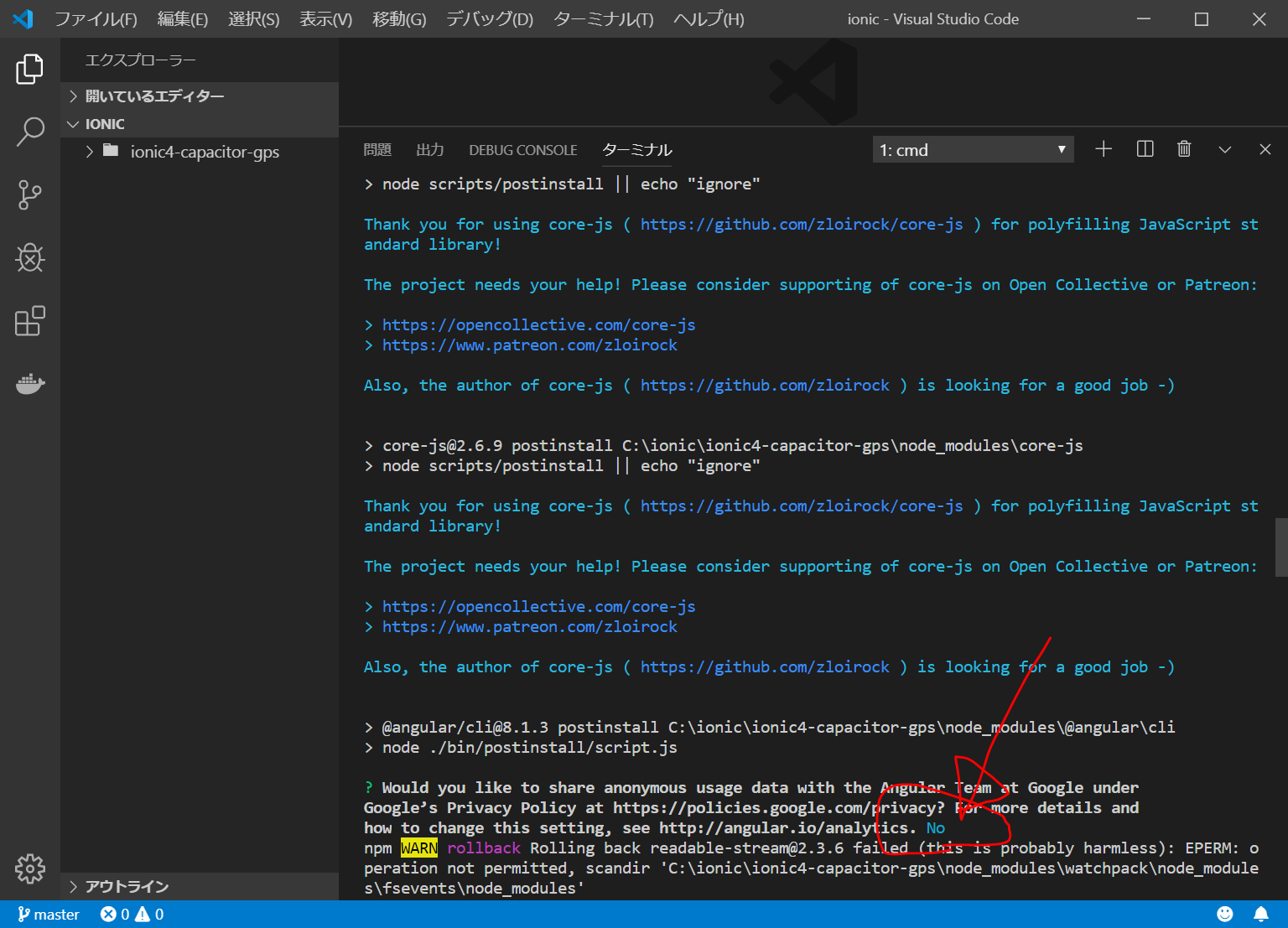Expand the ionic4-capacitor-gps folder
The height and width of the screenshot is (928, 1288).
[204, 152]
